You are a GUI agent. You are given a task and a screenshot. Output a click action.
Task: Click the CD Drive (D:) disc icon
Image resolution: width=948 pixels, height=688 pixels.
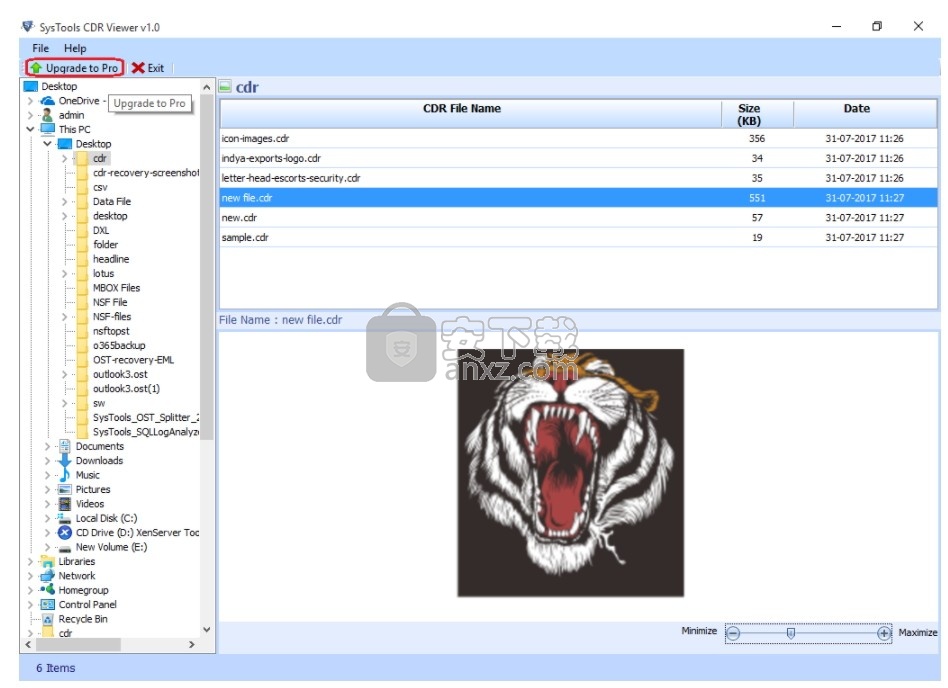coord(65,533)
